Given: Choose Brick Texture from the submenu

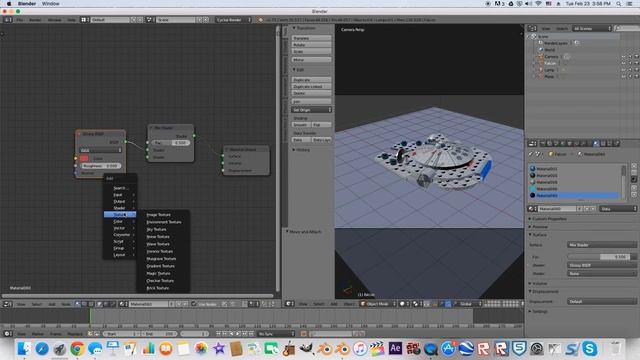Looking at the screenshot, I should pos(158,288).
